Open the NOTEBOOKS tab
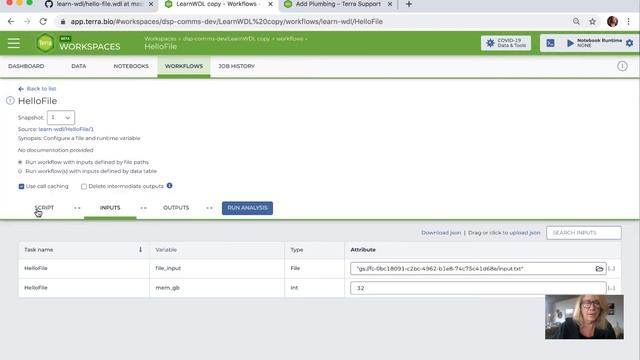 tap(131, 66)
